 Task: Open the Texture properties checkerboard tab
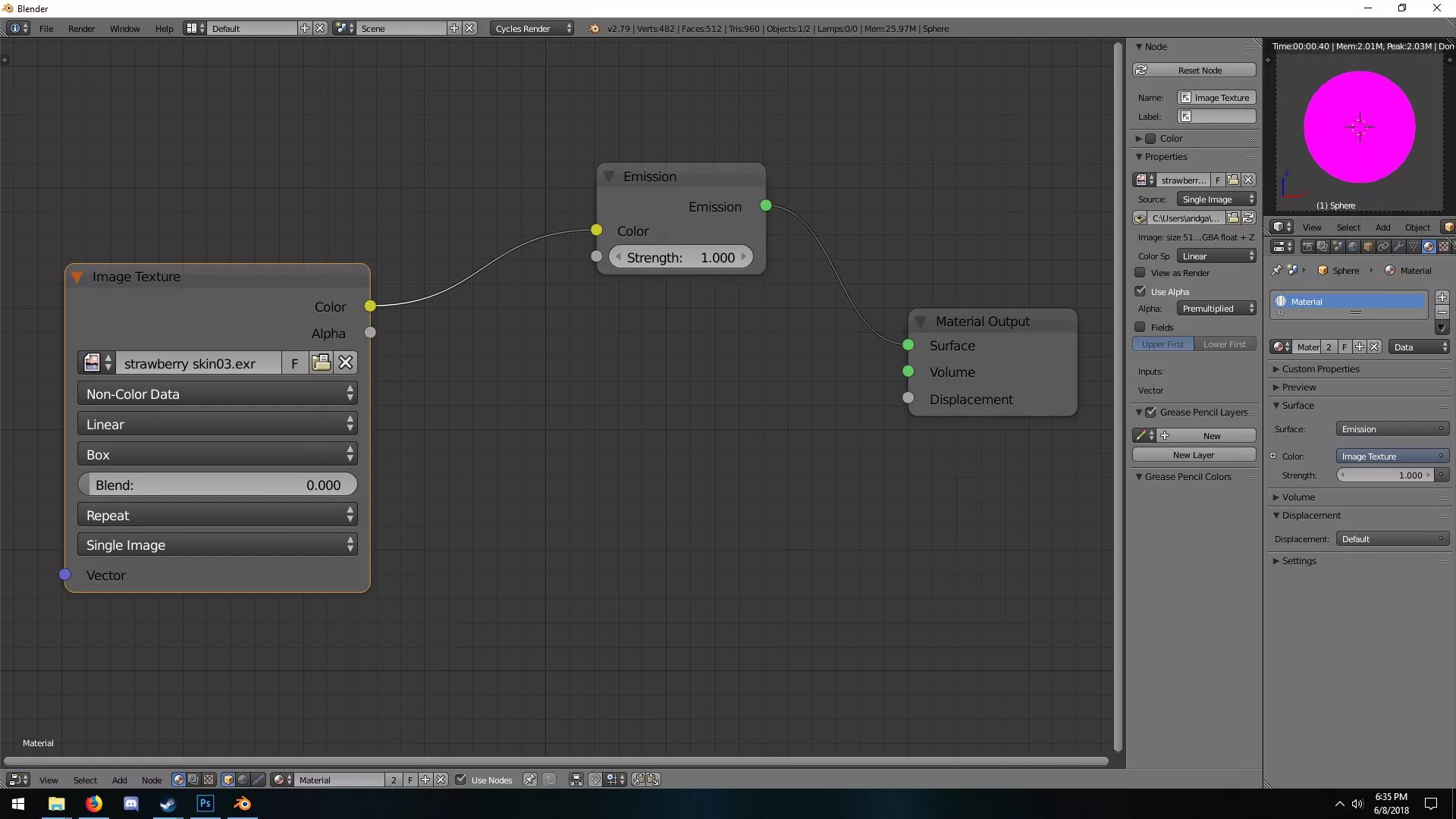coord(1444,246)
